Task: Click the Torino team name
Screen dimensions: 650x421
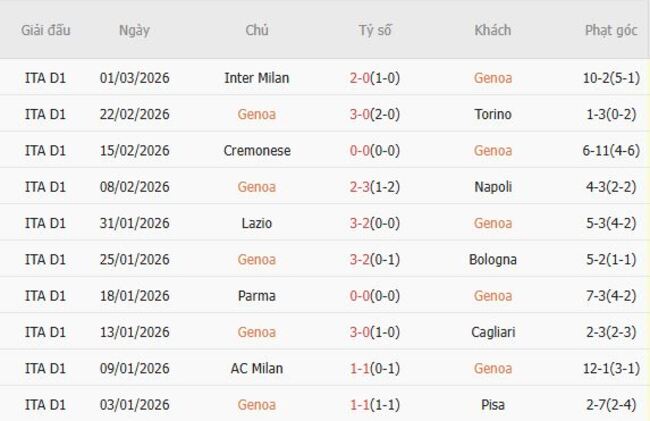Action: tap(493, 114)
